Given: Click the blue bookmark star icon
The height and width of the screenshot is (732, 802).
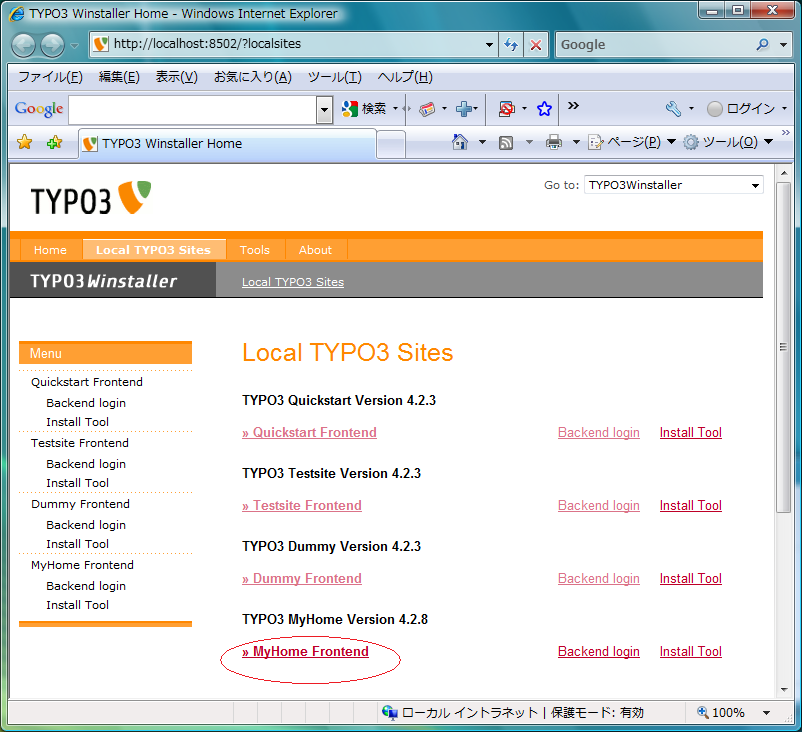Looking at the screenshot, I should (544, 108).
